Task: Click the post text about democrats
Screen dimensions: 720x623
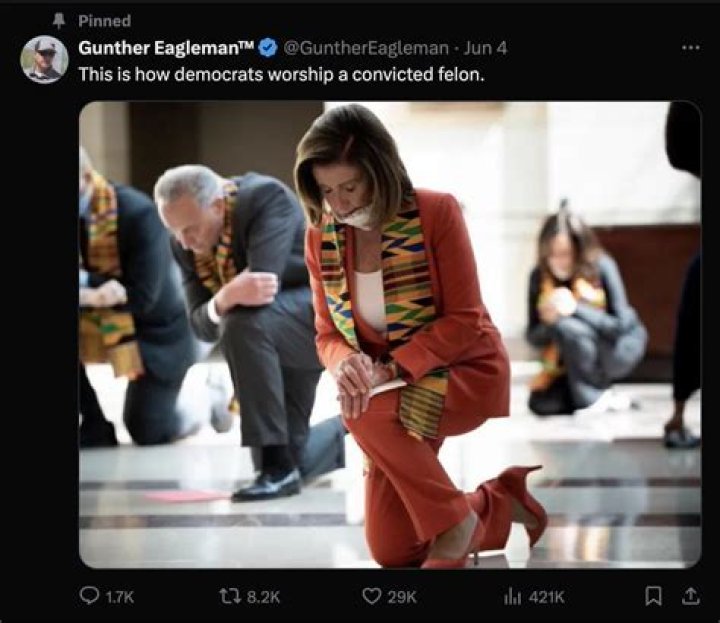Action: coord(281,74)
